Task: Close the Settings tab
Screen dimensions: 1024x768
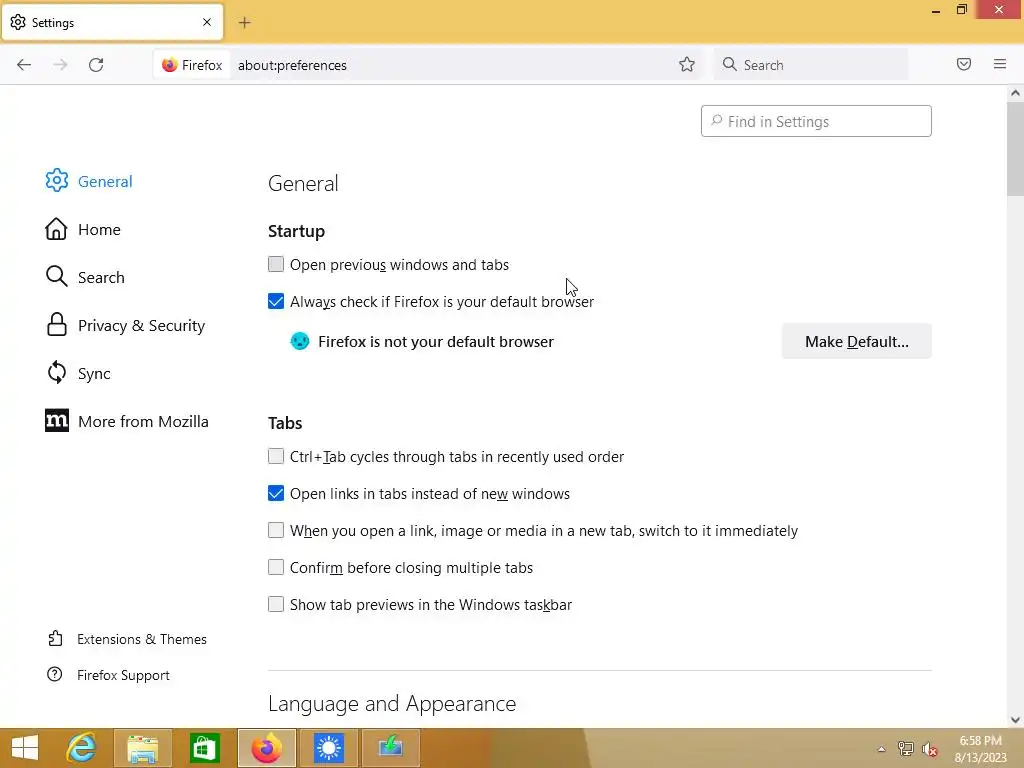Action: pos(207,22)
